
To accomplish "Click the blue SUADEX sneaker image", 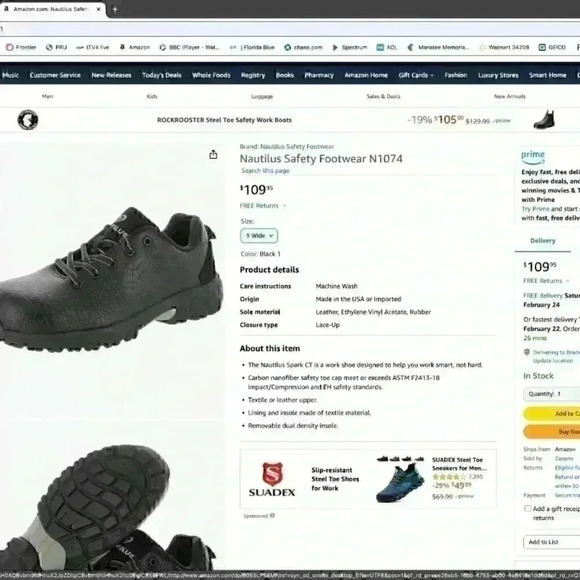I will pyautogui.click(x=400, y=483).
